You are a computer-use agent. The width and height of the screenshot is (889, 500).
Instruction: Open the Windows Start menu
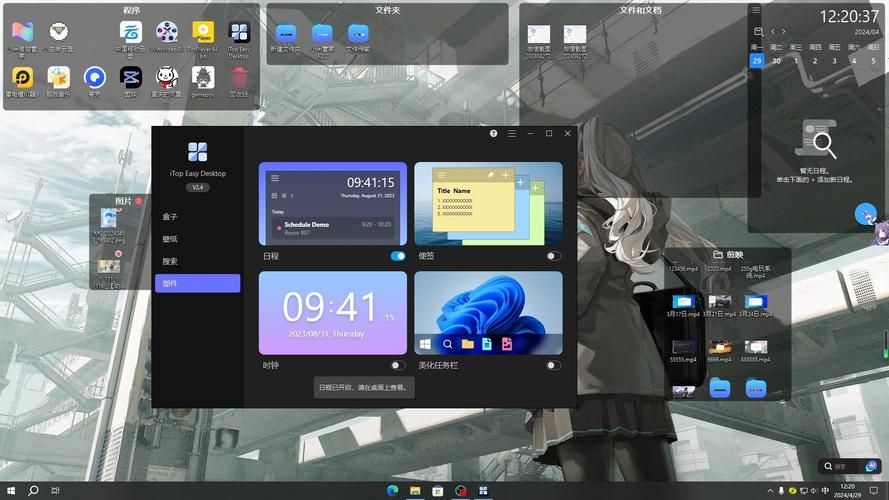10,490
